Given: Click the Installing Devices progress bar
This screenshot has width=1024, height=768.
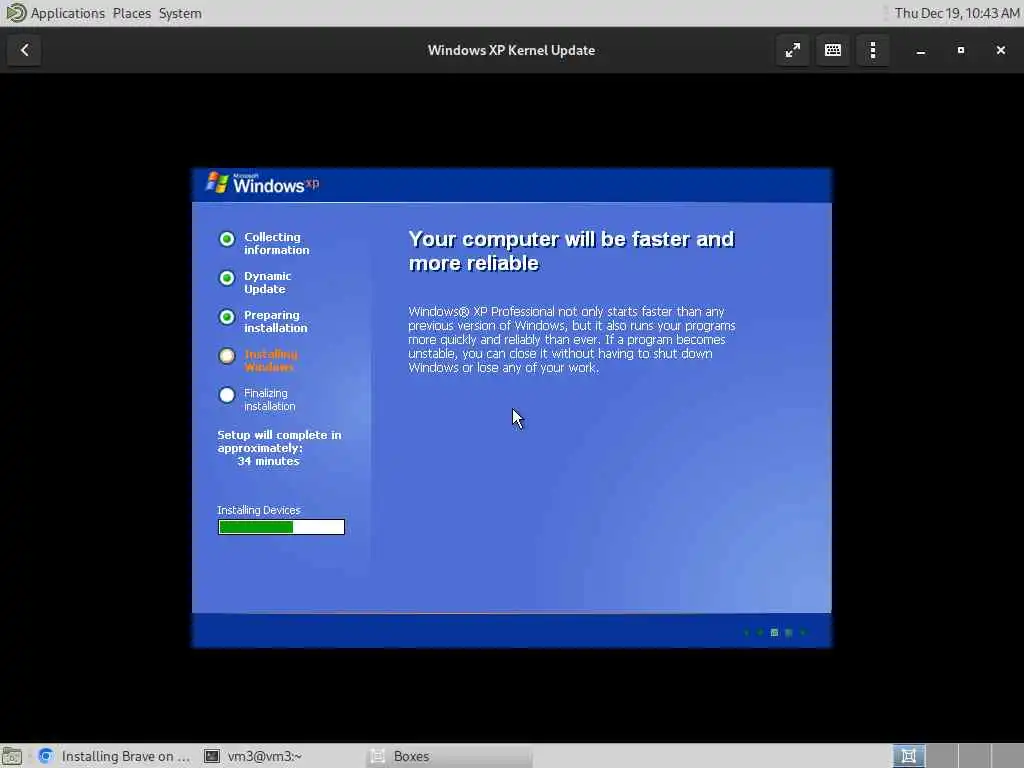Looking at the screenshot, I should coord(281,527).
